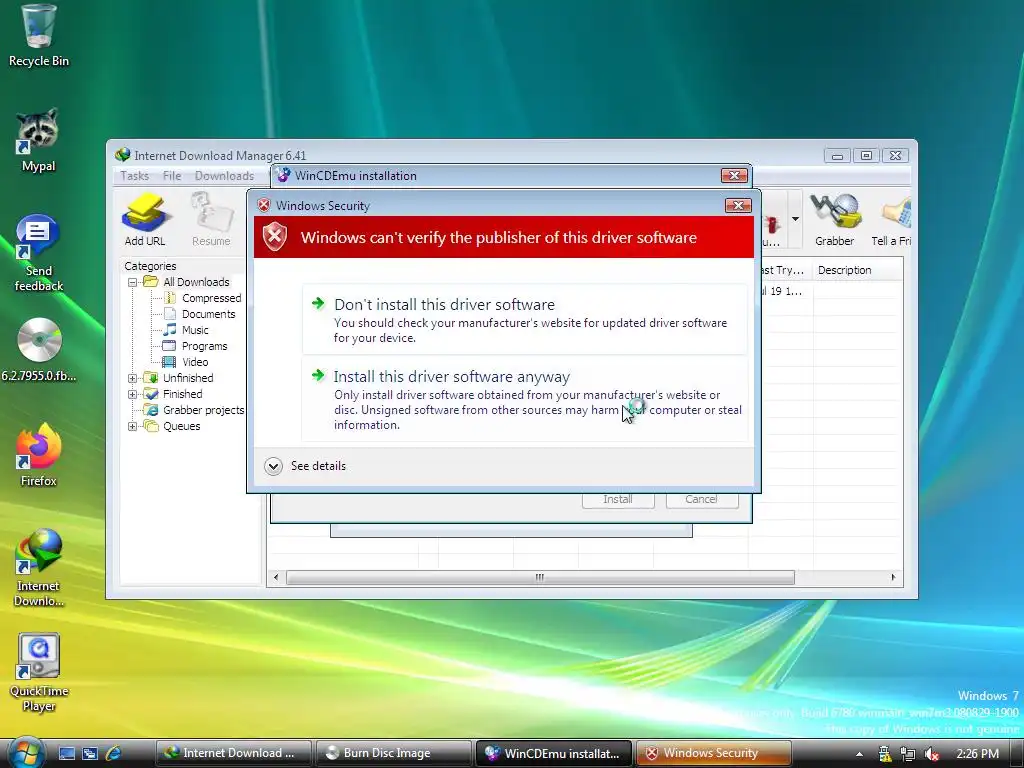Open the toolbar dropdown arrow beside Grabber
The height and width of the screenshot is (768, 1024).
[x=795, y=219]
